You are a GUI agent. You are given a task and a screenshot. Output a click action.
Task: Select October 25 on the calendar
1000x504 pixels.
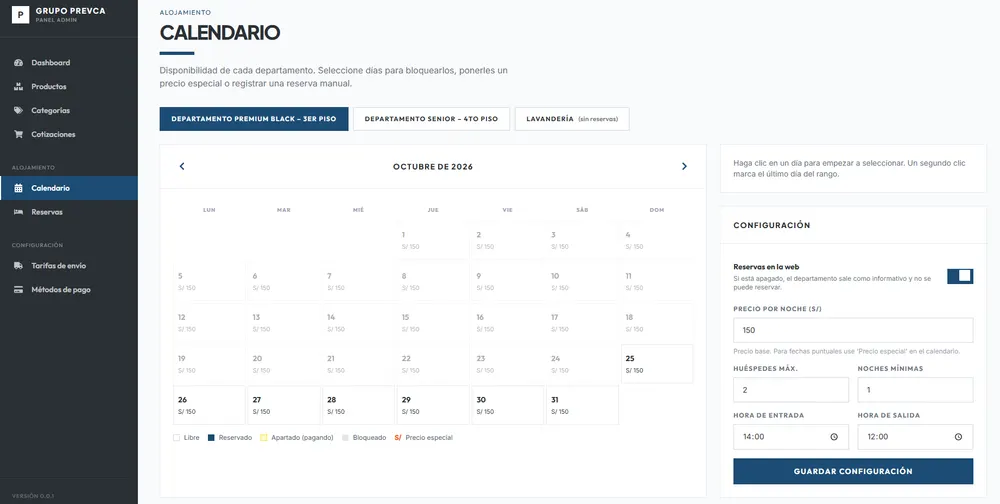point(657,364)
